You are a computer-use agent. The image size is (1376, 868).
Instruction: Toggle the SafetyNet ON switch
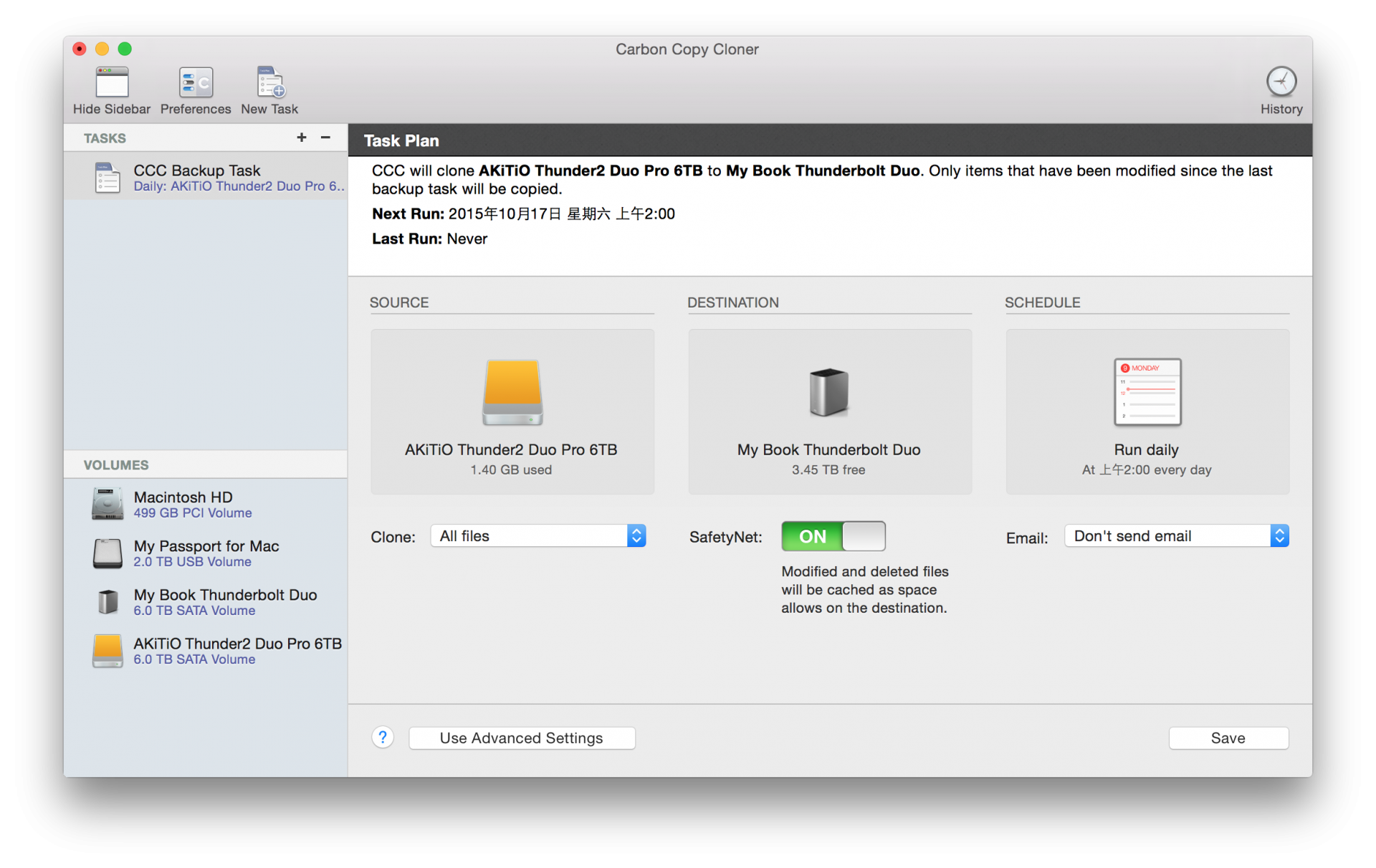[x=833, y=536]
